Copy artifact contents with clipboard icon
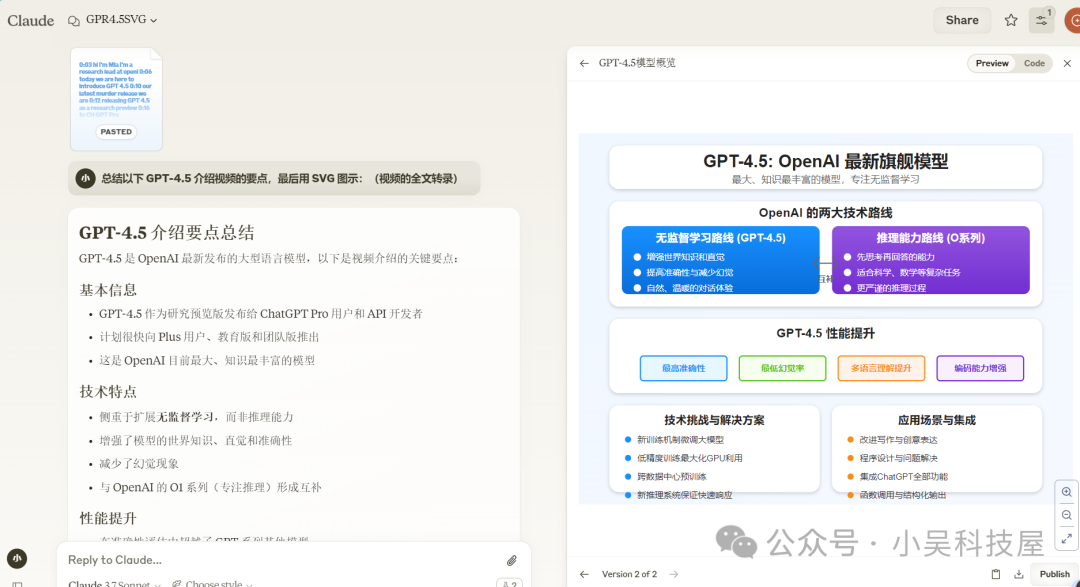1080x587 pixels. point(995,574)
